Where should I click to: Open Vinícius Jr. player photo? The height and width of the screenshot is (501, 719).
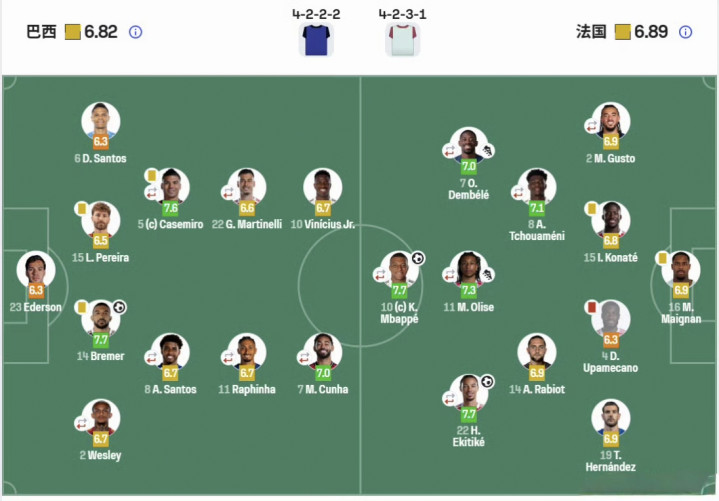click(x=323, y=187)
